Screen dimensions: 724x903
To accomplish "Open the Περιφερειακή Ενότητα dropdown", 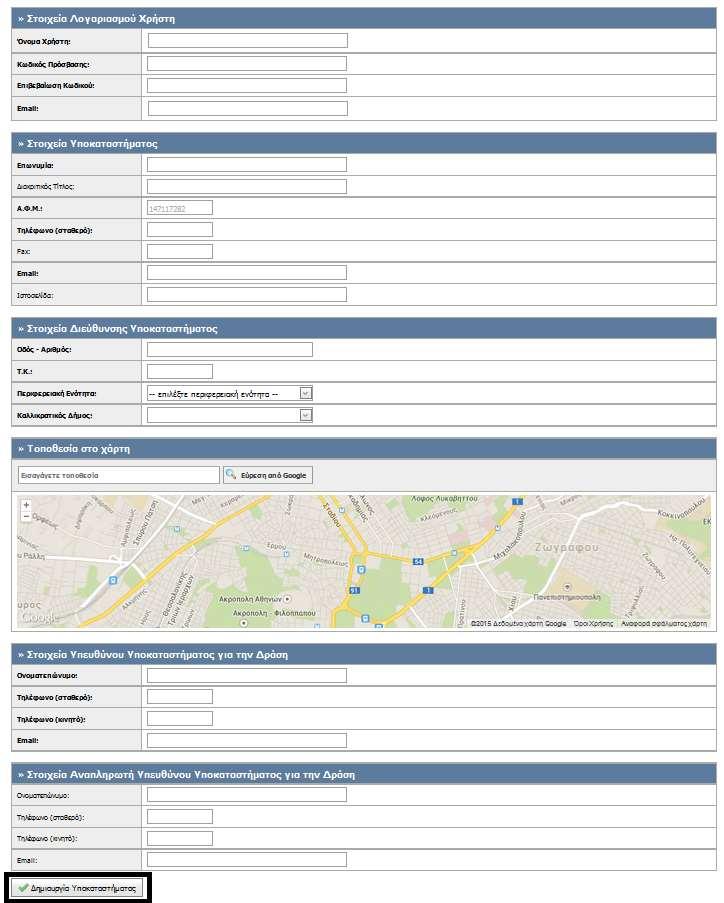I will 230,393.
